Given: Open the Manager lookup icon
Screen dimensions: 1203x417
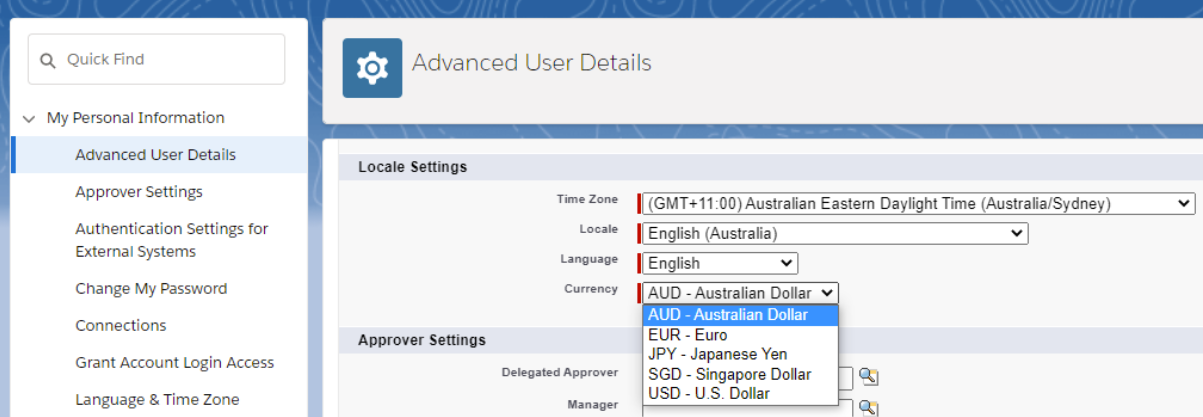Looking at the screenshot, I should (x=869, y=407).
